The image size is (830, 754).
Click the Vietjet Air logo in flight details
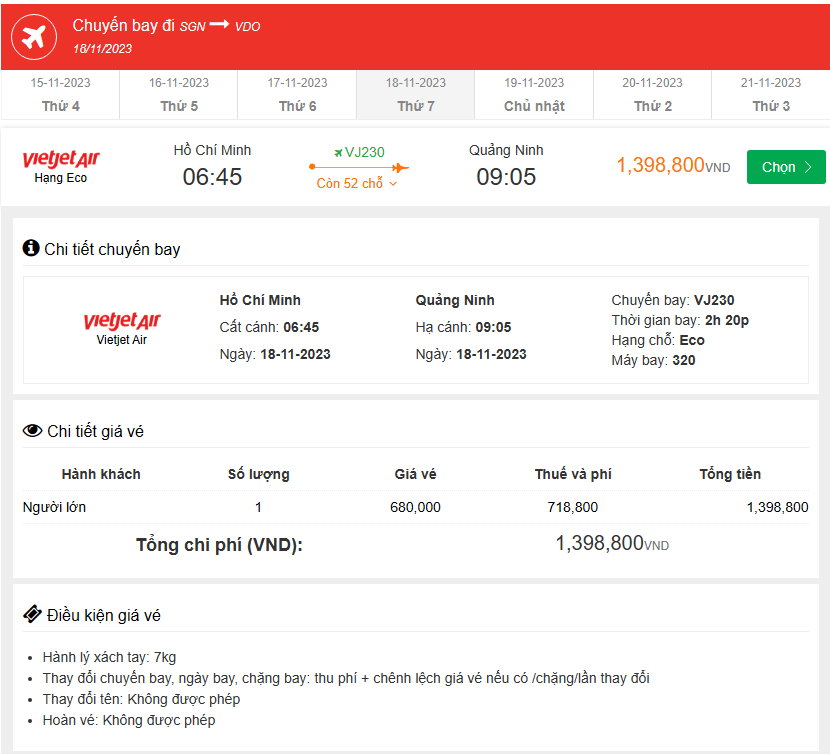(x=122, y=321)
